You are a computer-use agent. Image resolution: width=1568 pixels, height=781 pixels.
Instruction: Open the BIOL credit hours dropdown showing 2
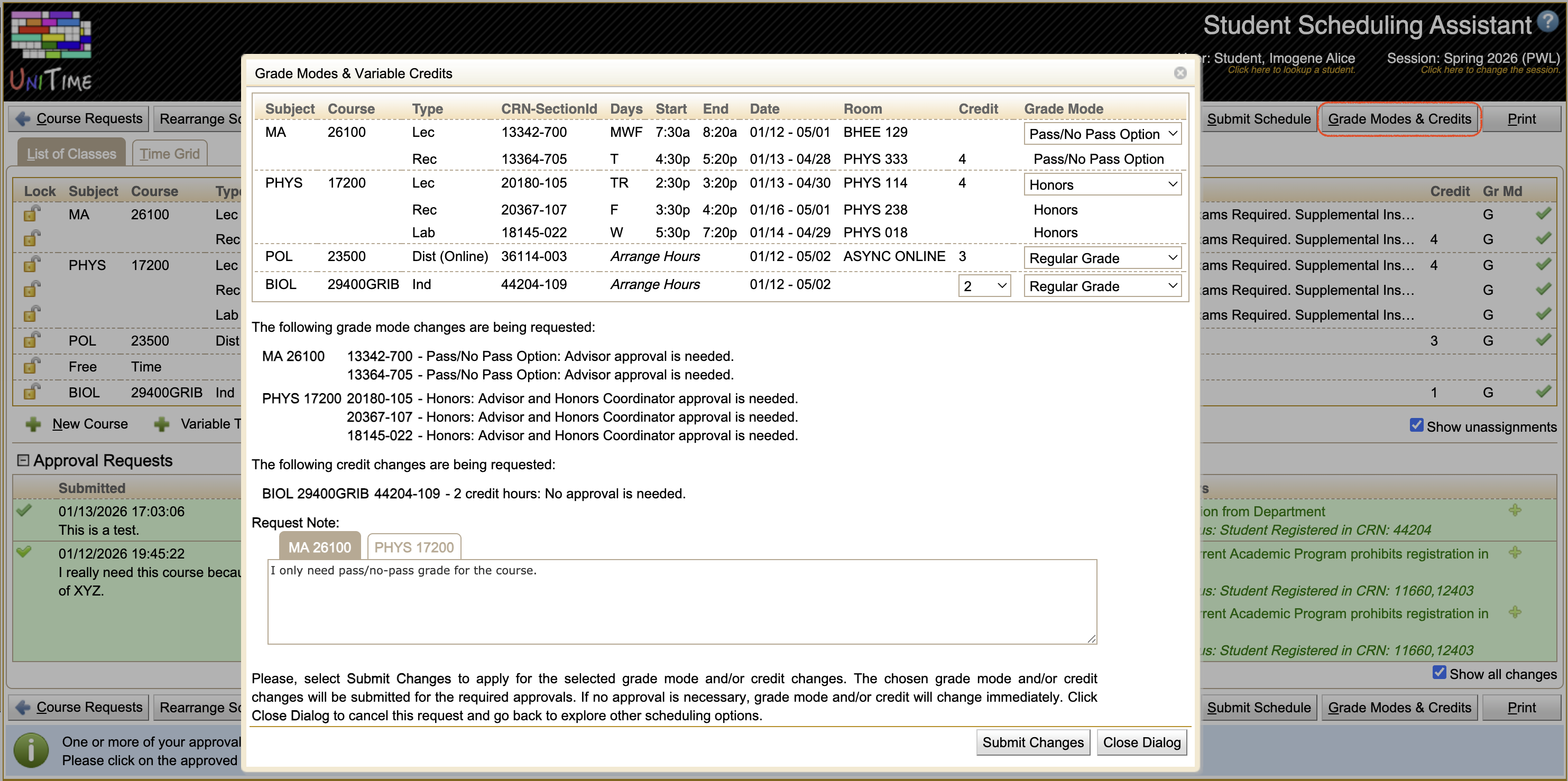pyautogui.click(x=984, y=285)
